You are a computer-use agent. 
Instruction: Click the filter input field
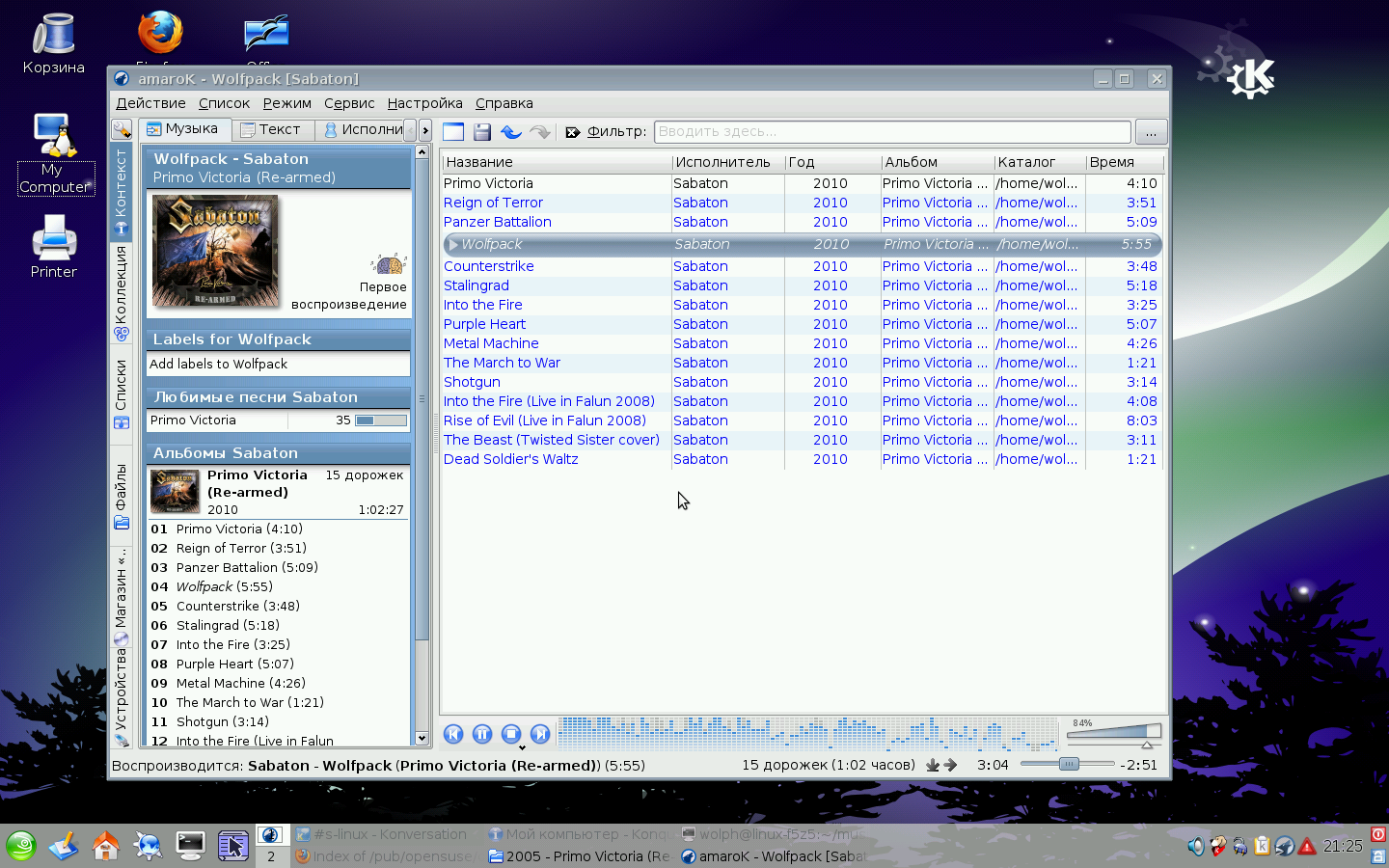[x=892, y=132]
